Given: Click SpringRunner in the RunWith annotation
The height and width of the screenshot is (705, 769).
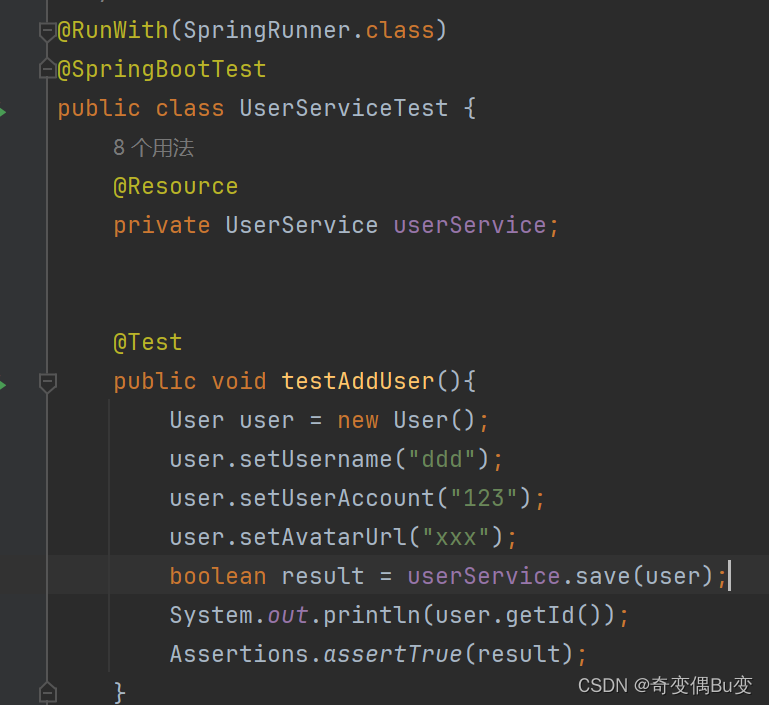Looking at the screenshot, I should tap(267, 30).
